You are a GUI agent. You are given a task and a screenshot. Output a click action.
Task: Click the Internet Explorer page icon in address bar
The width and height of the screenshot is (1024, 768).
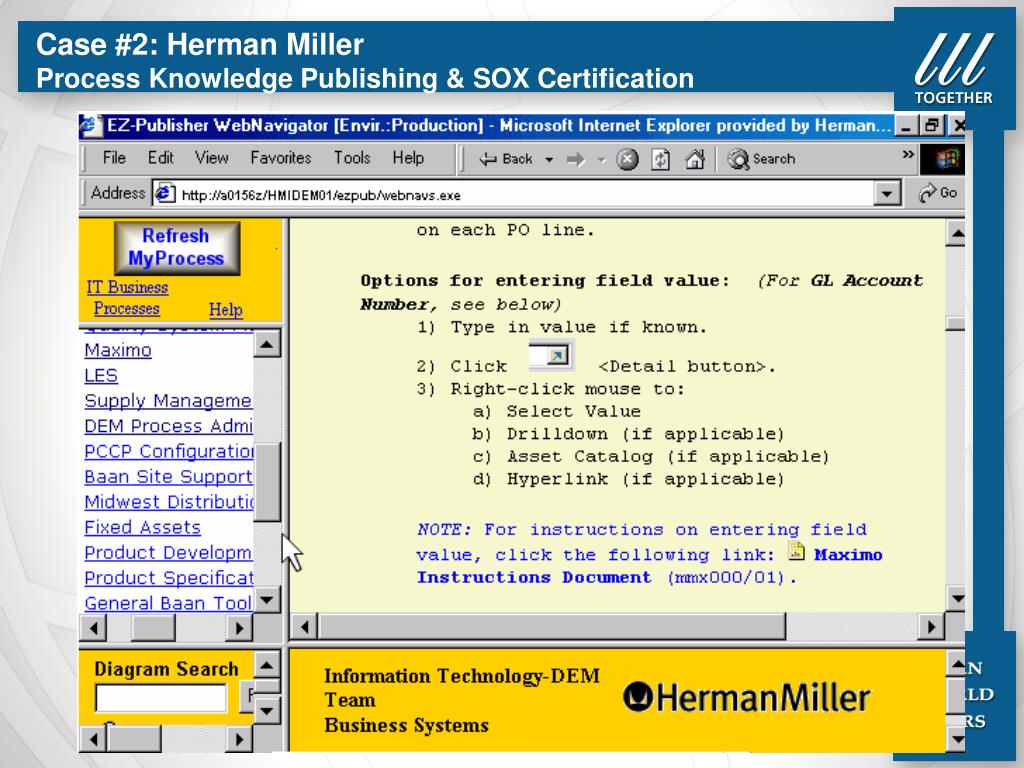click(165, 193)
